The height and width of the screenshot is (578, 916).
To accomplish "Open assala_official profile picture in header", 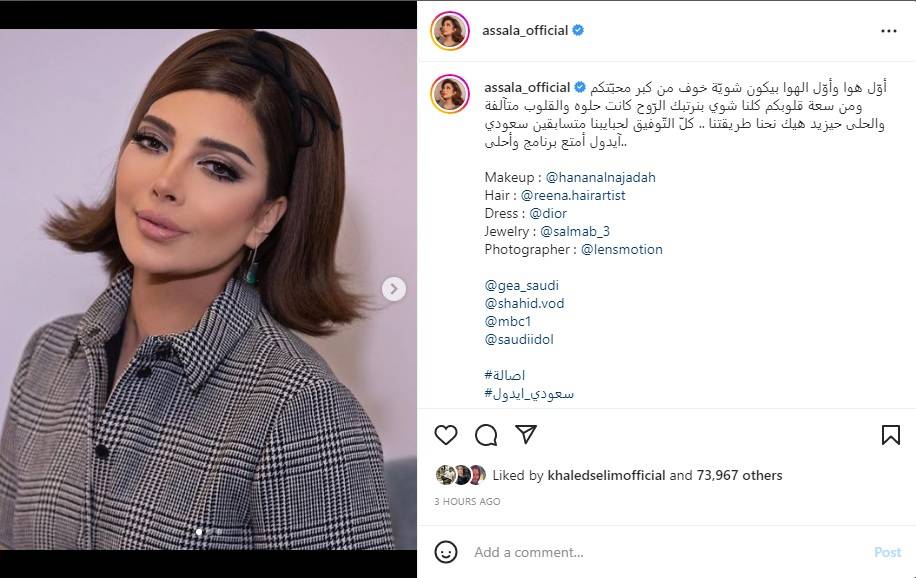I will 450,30.
